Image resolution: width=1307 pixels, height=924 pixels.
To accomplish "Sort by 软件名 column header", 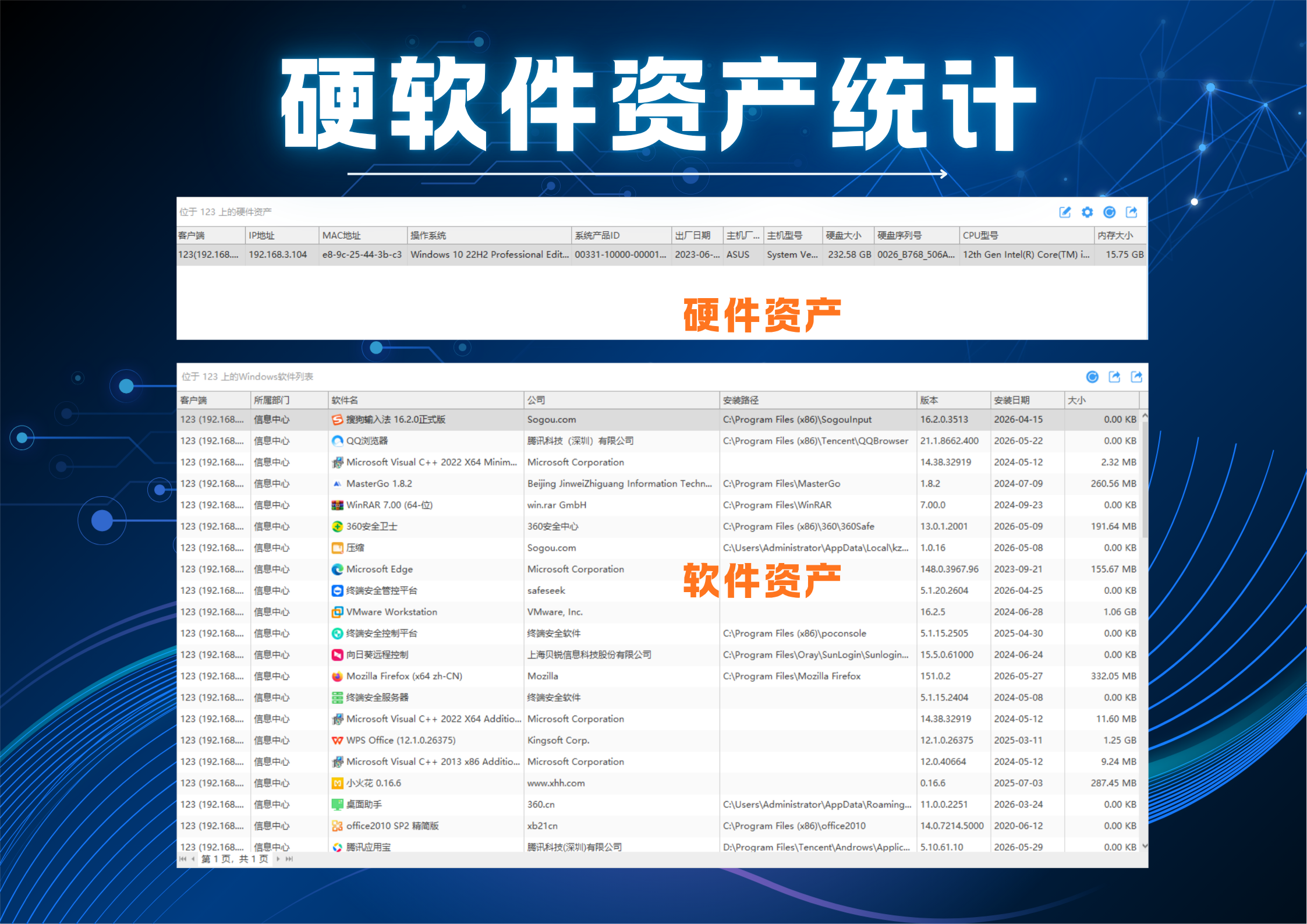I will (426, 400).
